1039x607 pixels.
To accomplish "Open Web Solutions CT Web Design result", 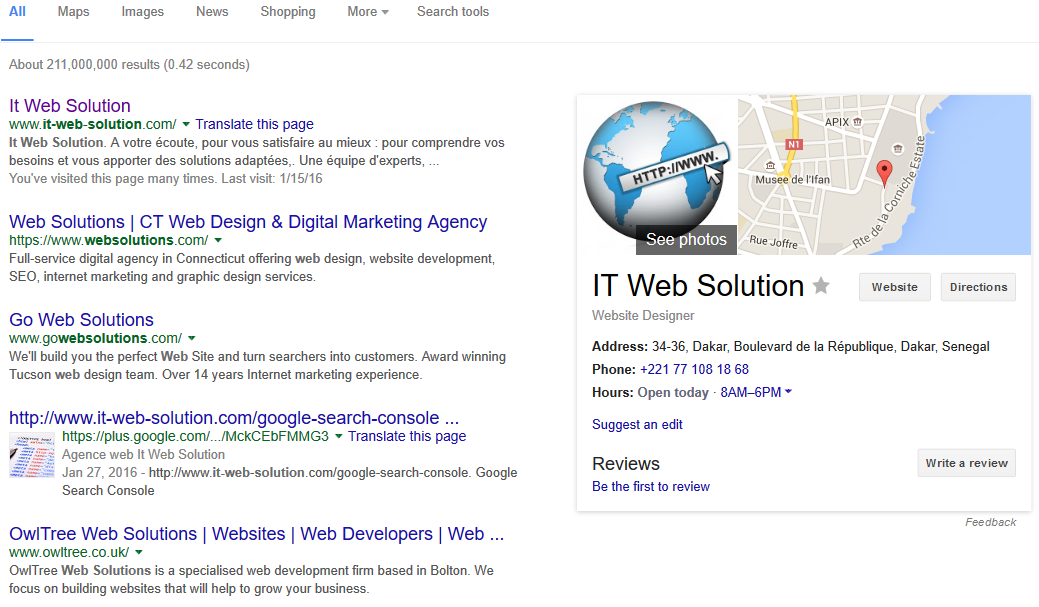I will [x=248, y=222].
